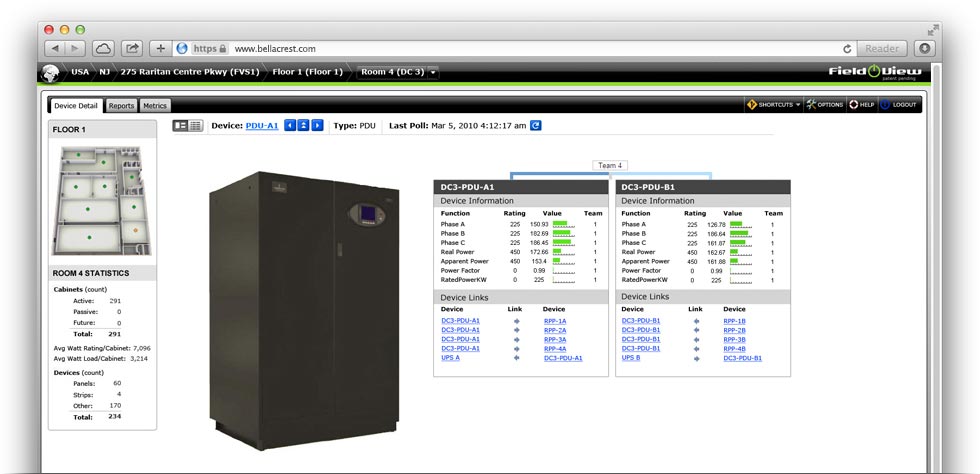980x474 pixels.
Task: Open the RPP-3A device link
Action: [555, 340]
